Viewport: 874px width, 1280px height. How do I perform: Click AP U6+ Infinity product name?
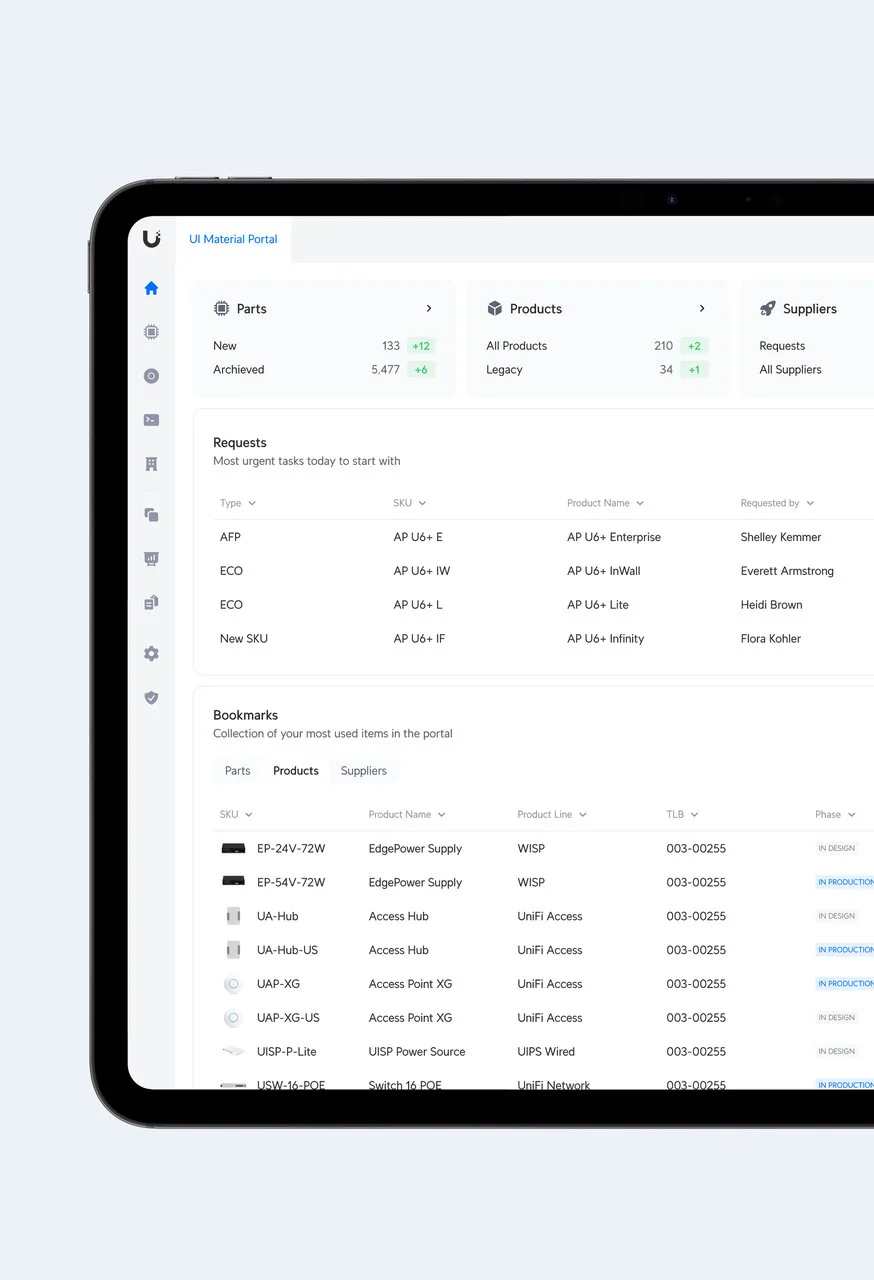point(606,639)
